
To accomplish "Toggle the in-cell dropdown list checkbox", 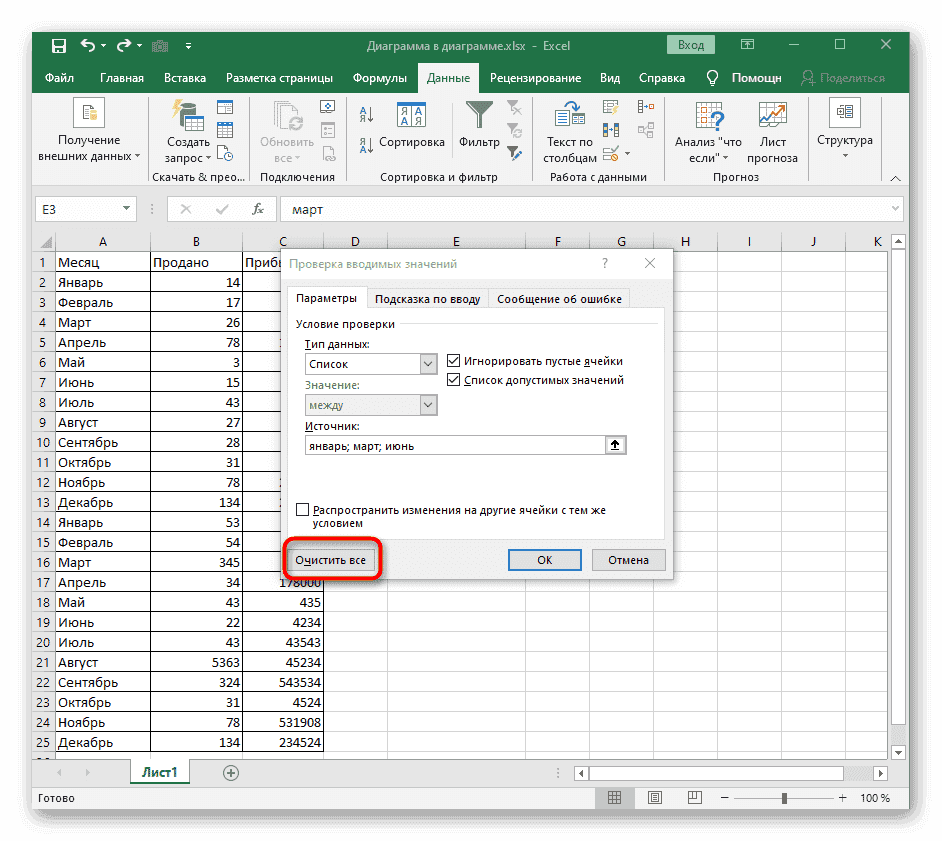I will tap(454, 380).
